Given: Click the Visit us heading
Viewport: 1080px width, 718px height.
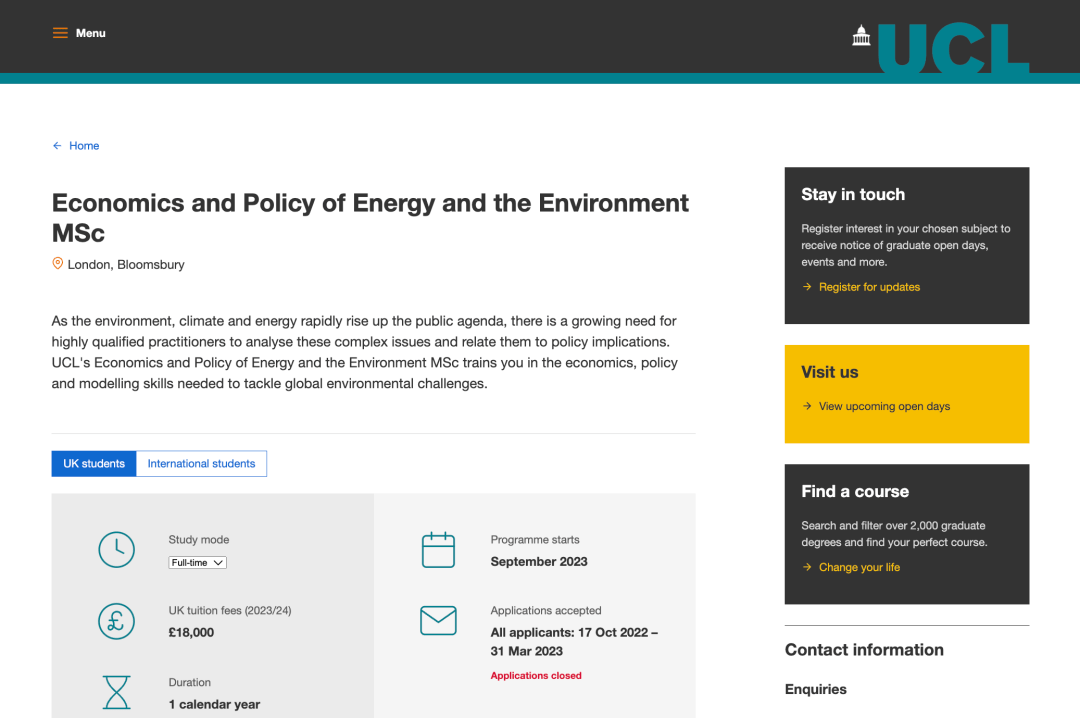Looking at the screenshot, I should [x=829, y=372].
